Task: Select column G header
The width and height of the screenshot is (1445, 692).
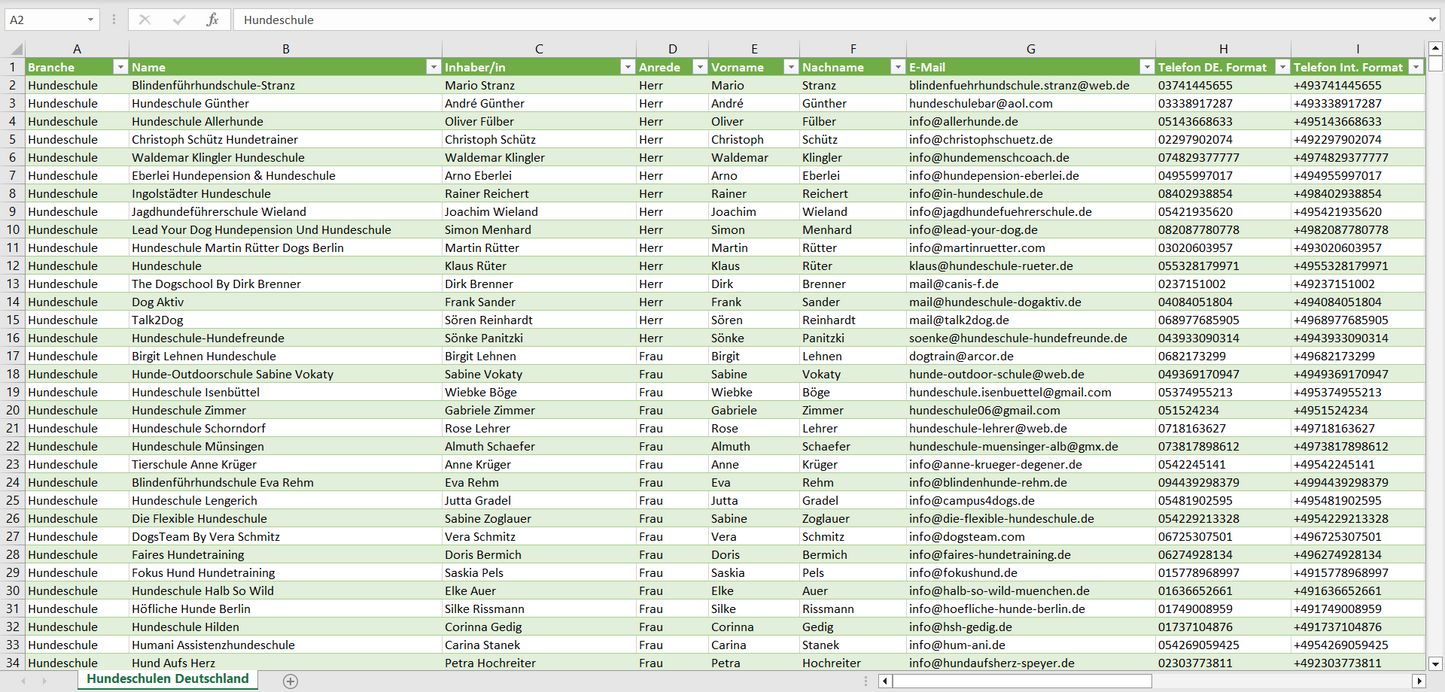Action: click(x=1031, y=49)
